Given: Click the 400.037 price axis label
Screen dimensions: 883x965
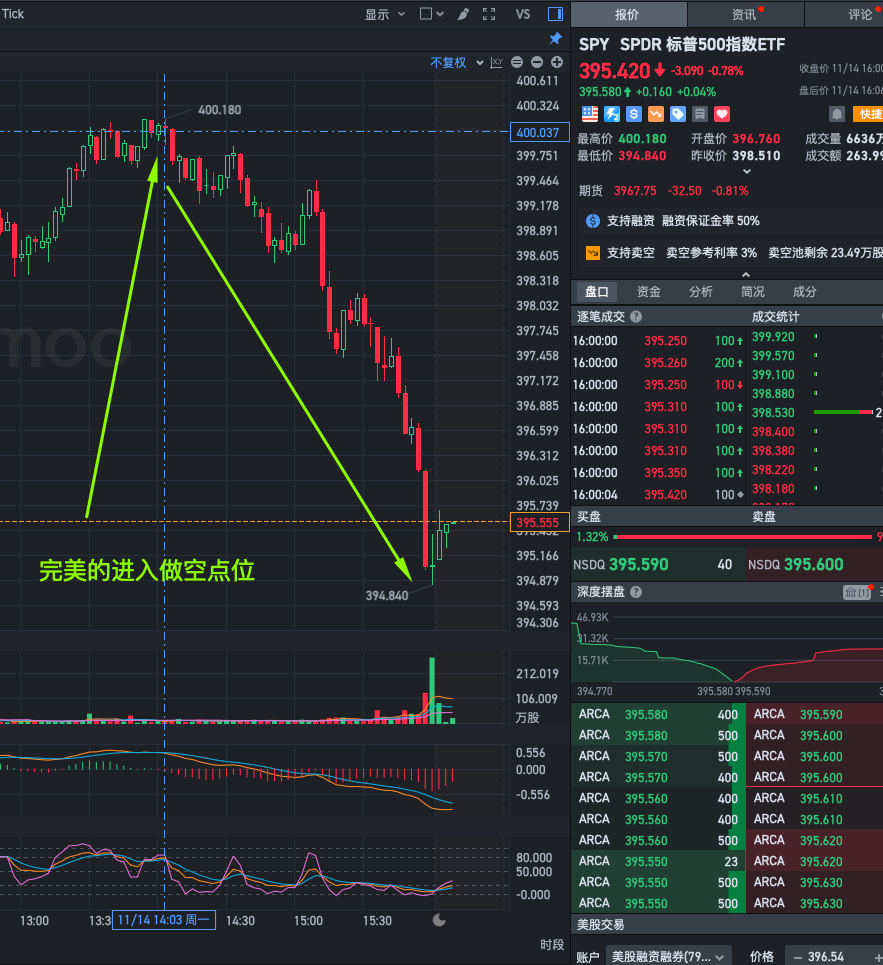Looking at the screenshot, I should coord(538,132).
